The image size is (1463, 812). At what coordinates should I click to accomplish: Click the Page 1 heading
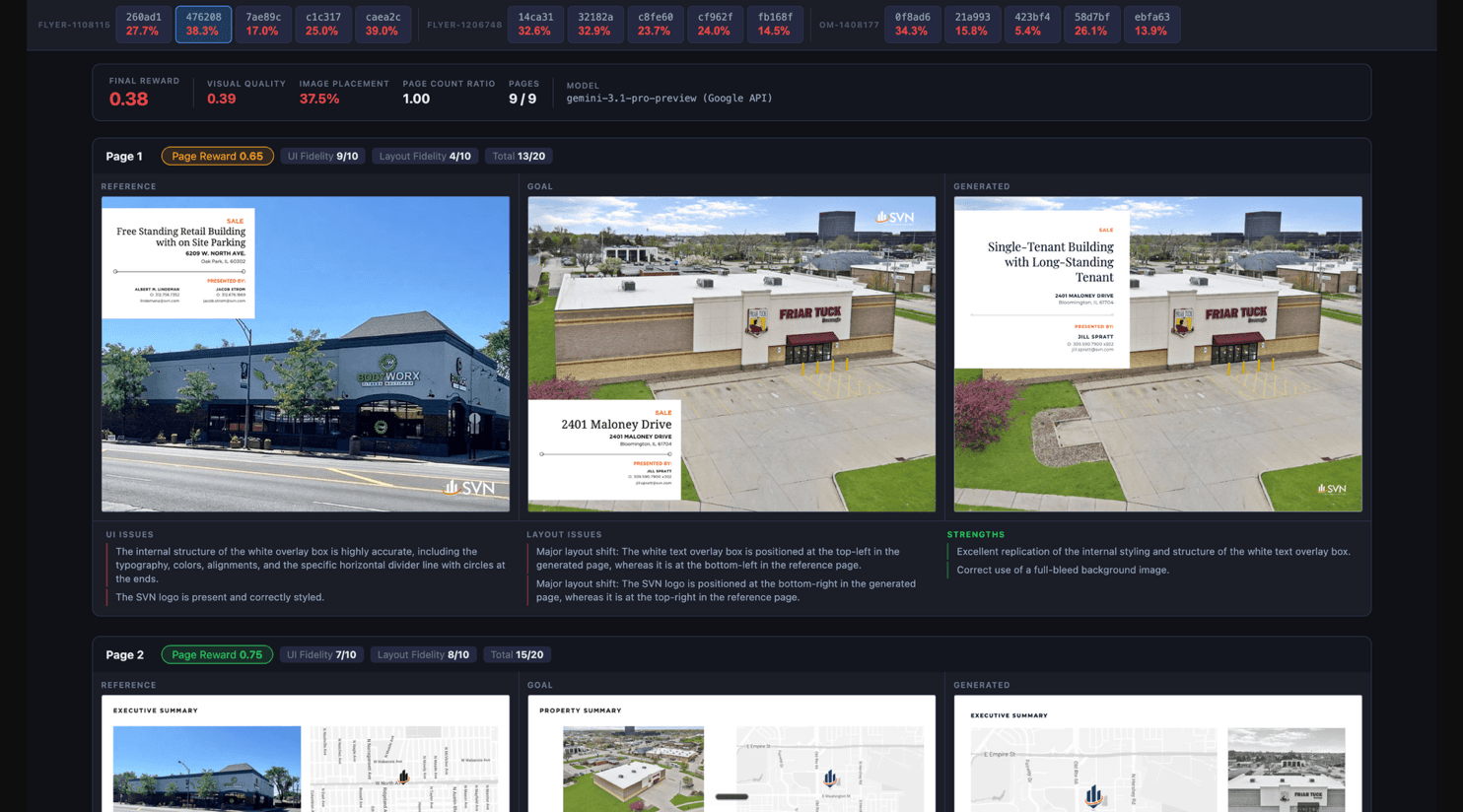point(124,156)
